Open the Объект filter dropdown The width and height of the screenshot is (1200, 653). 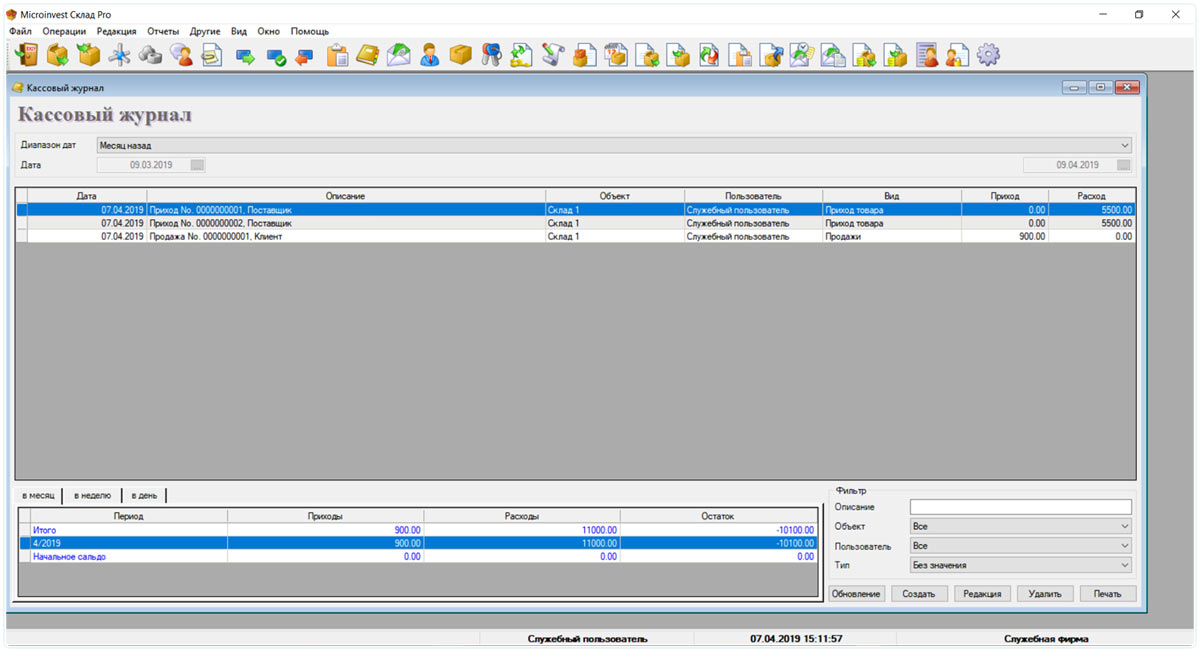(1125, 526)
